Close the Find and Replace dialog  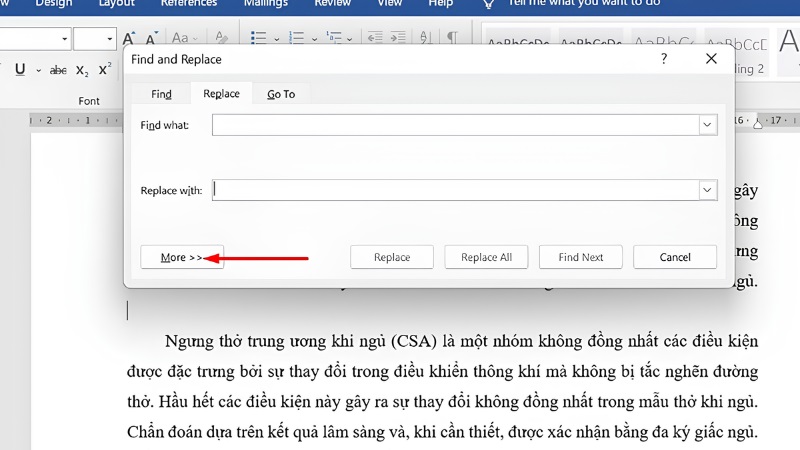pyautogui.click(x=711, y=59)
